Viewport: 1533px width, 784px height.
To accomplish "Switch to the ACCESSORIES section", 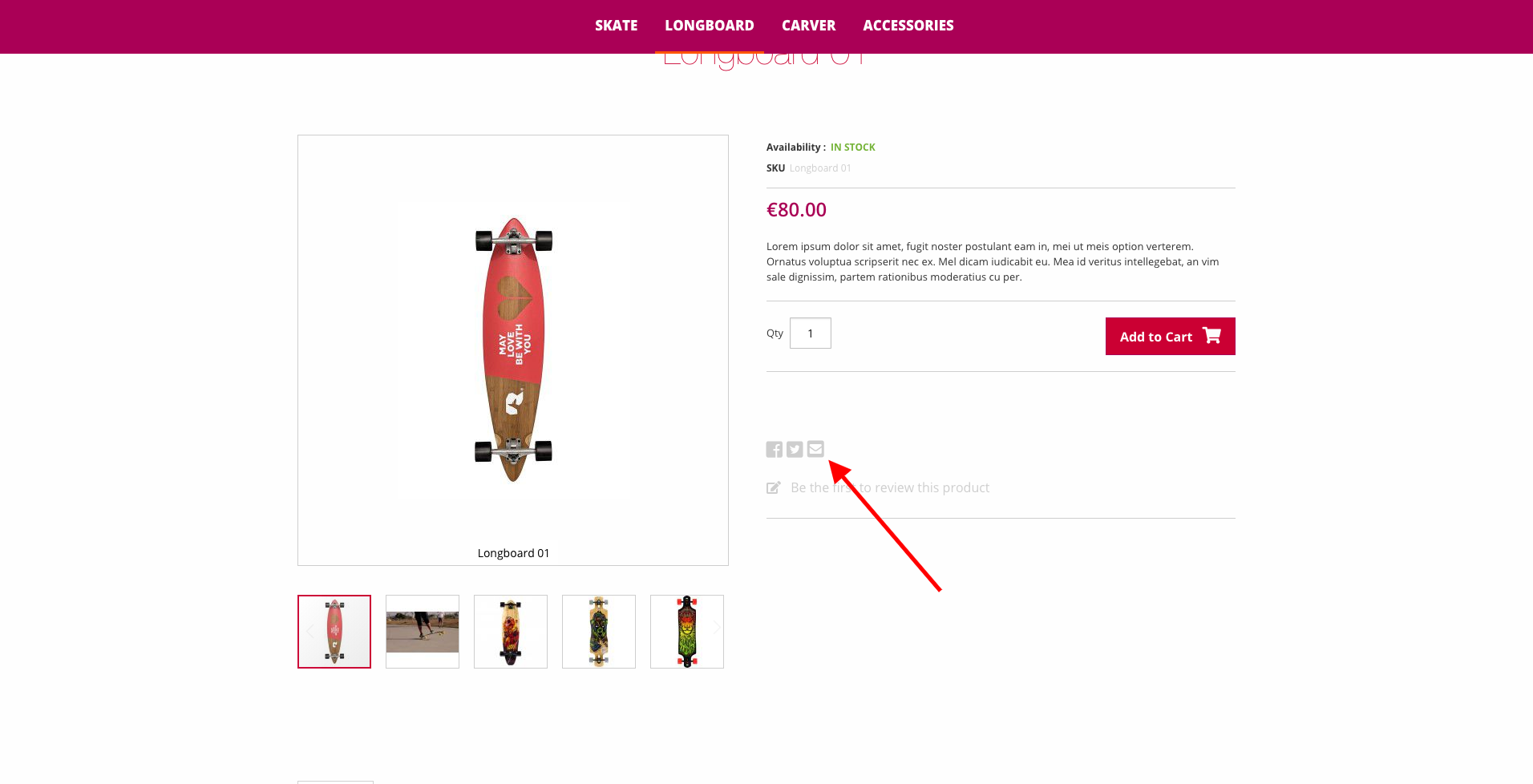I will tap(908, 25).
